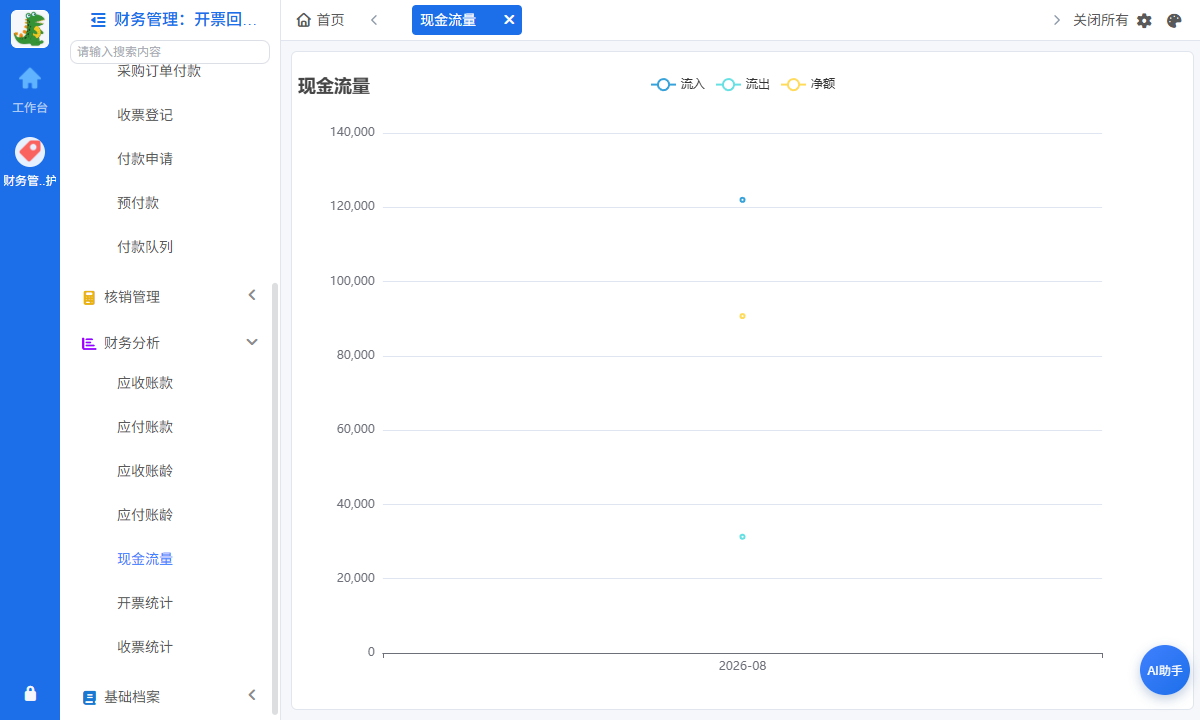Move the tabs right with the arrow
The image size is (1200, 720).
(x=1057, y=20)
